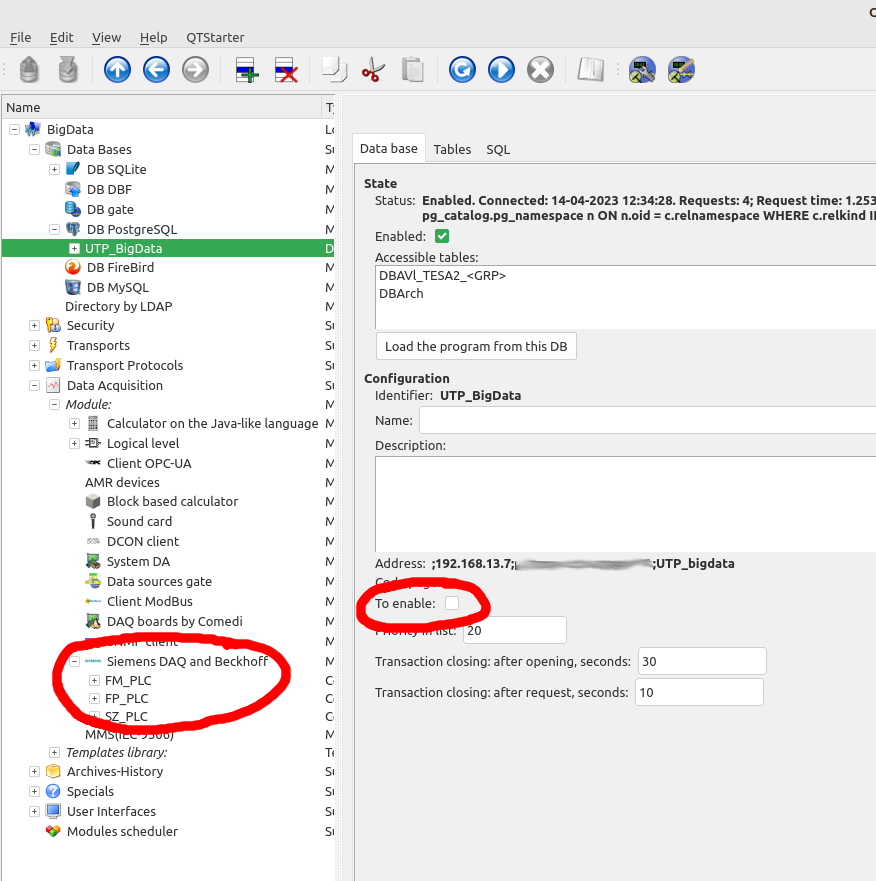
Task: Click the scissors Cut icon
Action: coord(372,70)
